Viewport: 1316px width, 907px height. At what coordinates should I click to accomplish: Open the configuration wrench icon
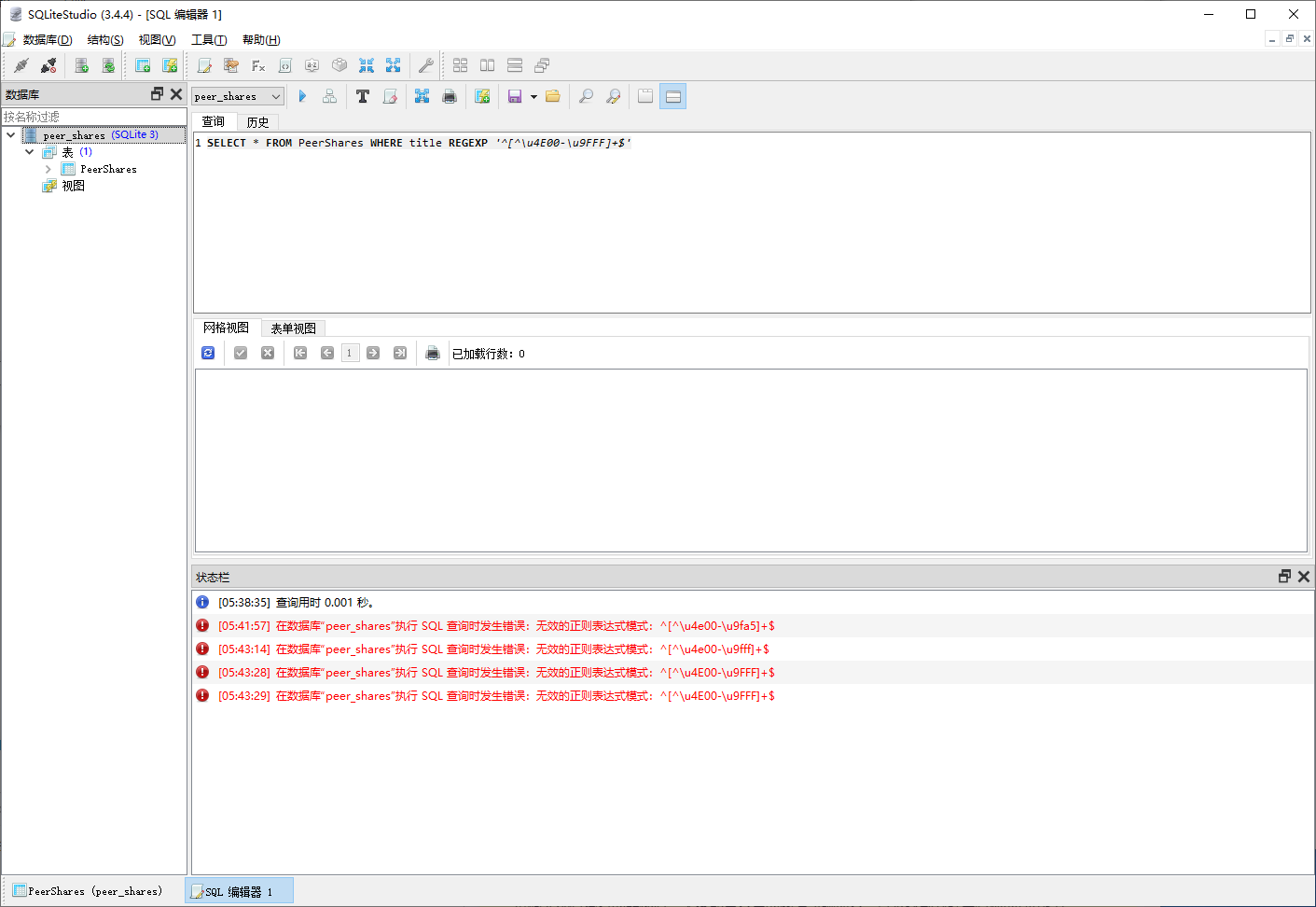point(425,65)
